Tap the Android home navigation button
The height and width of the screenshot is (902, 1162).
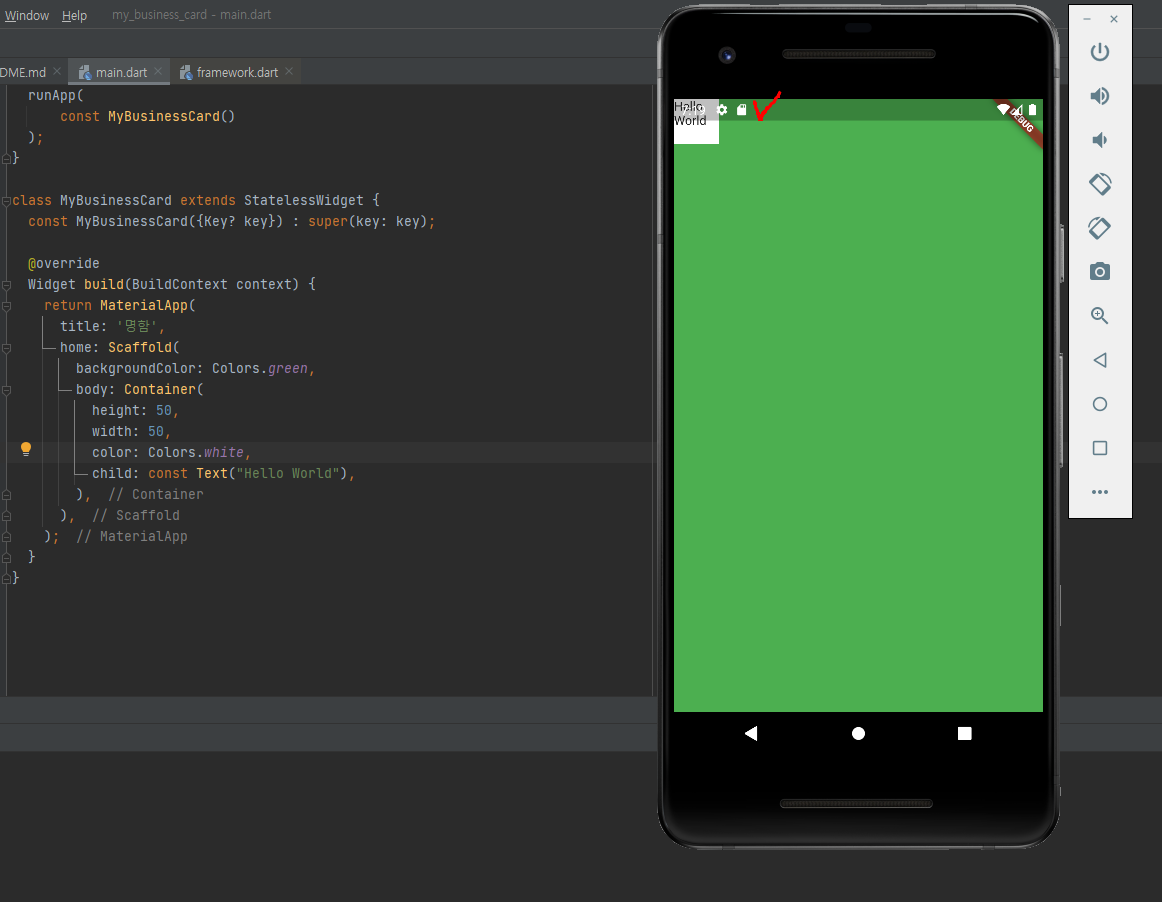(x=858, y=733)
